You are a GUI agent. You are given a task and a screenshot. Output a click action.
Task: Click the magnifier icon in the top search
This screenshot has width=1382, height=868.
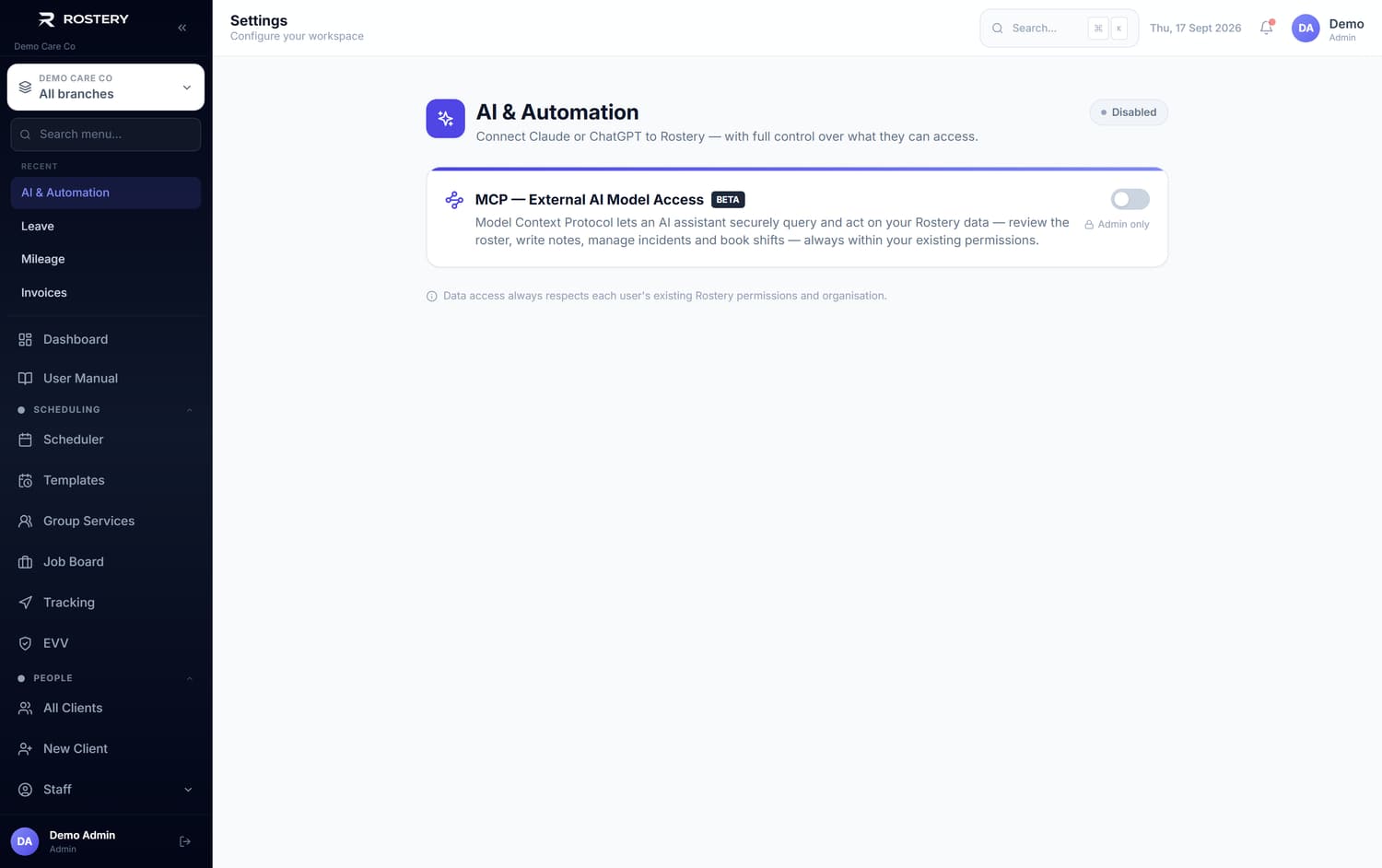tap(997, 28)
